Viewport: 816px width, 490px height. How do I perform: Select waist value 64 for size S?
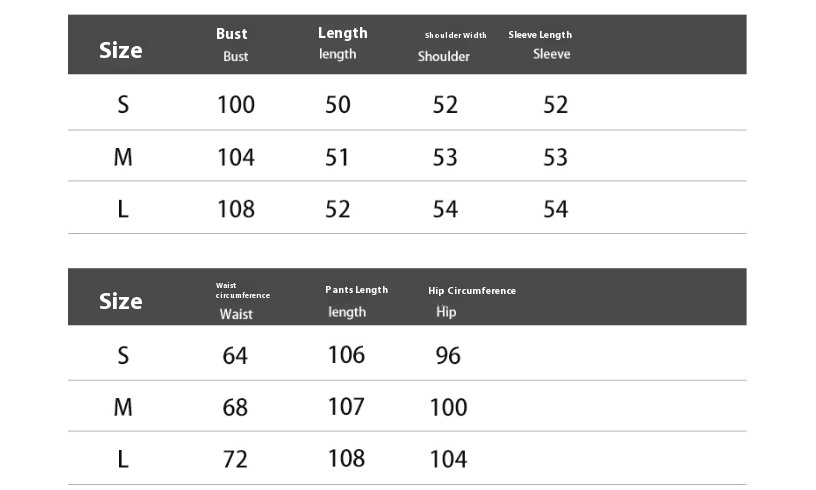coord(235,356)
